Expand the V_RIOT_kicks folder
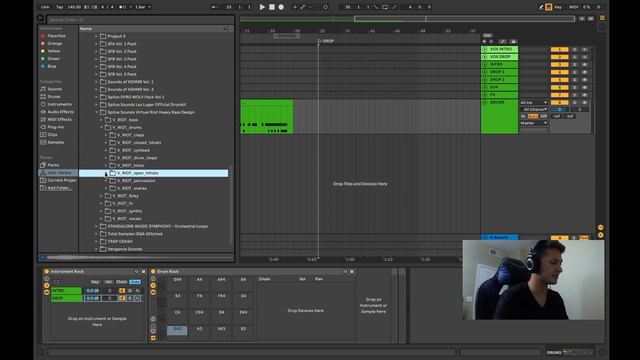The image size is (640, 360). (106, 165)
